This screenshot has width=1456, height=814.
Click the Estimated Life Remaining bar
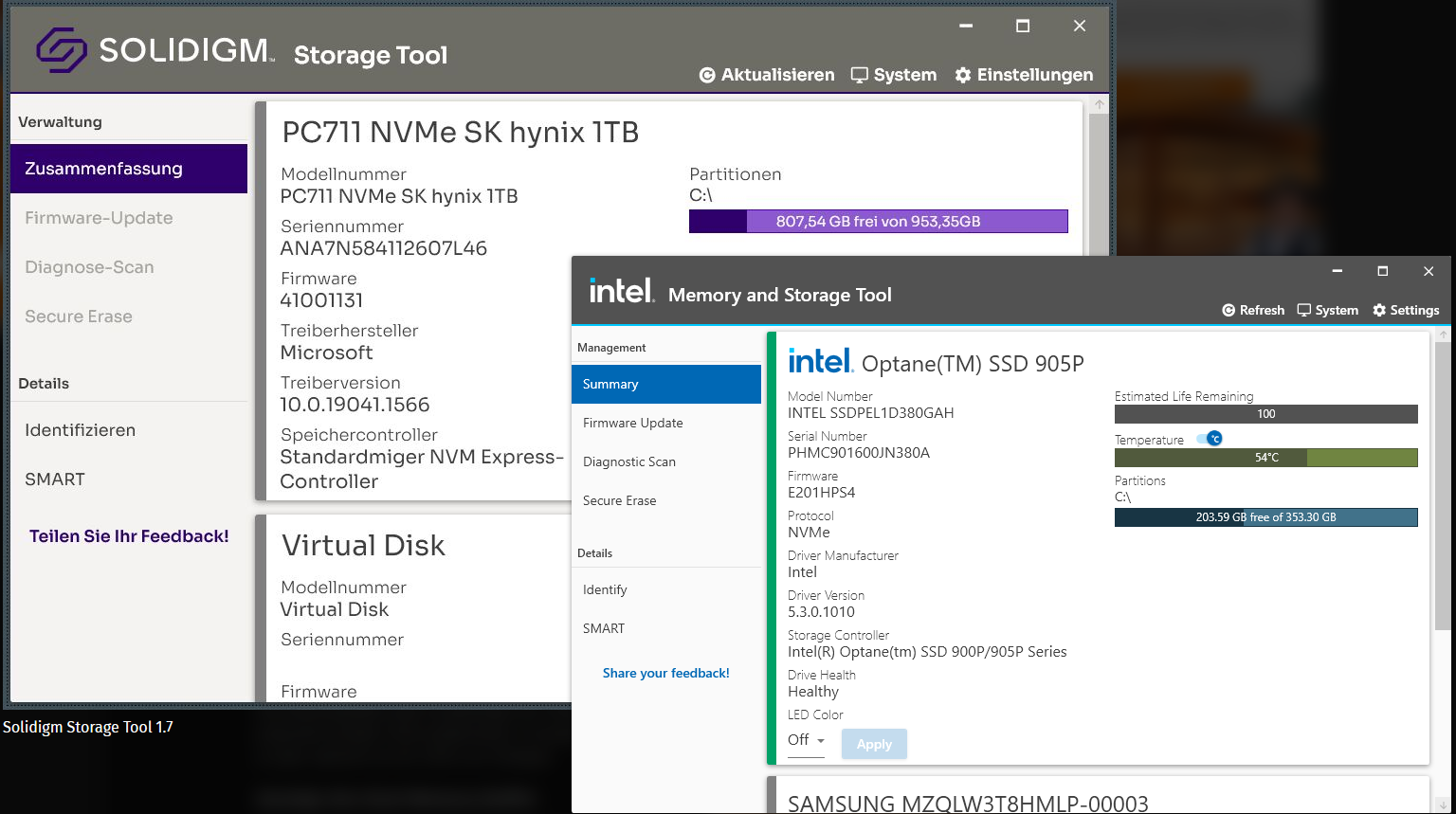[1266, 414]
